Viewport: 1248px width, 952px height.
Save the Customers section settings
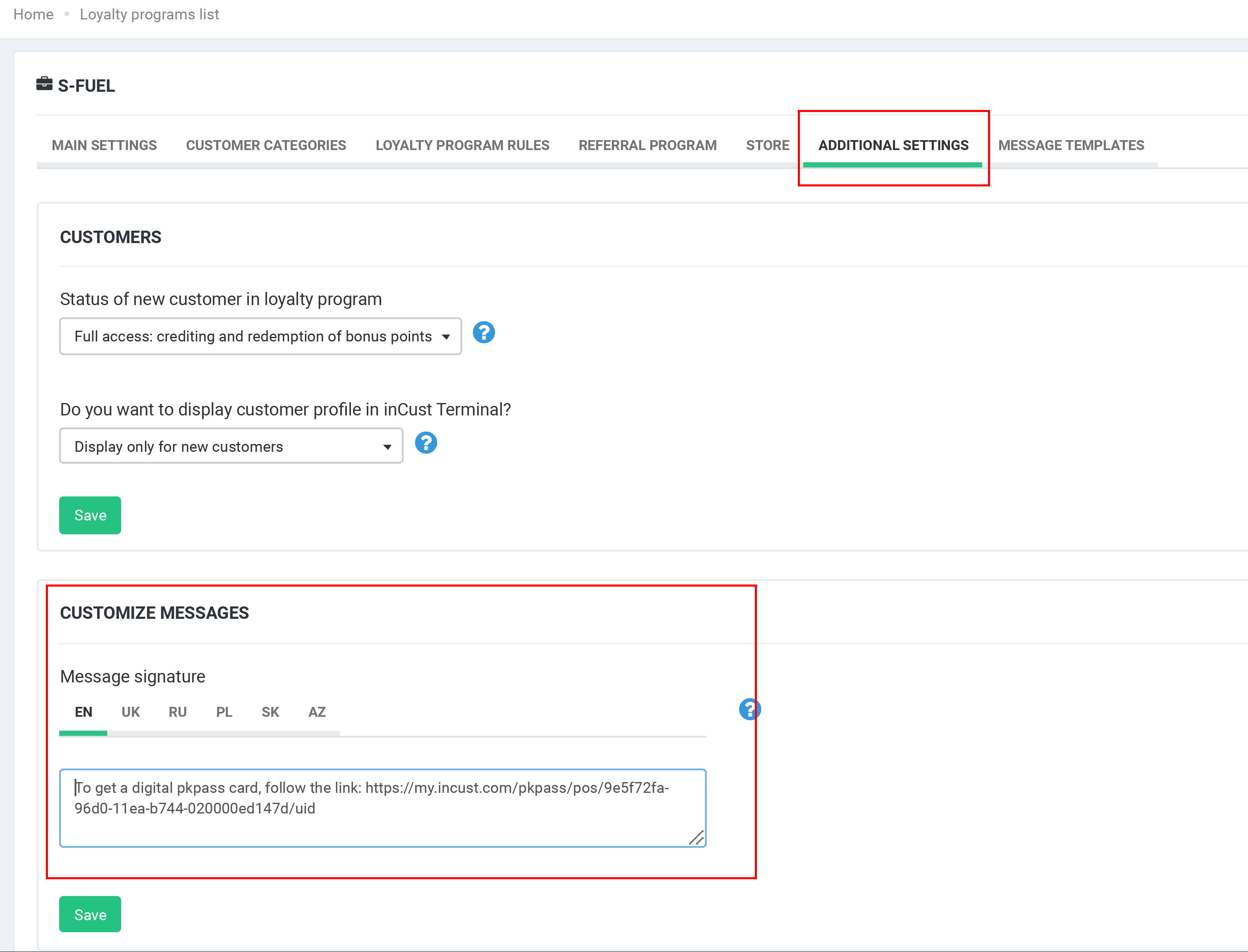[90, 515]
